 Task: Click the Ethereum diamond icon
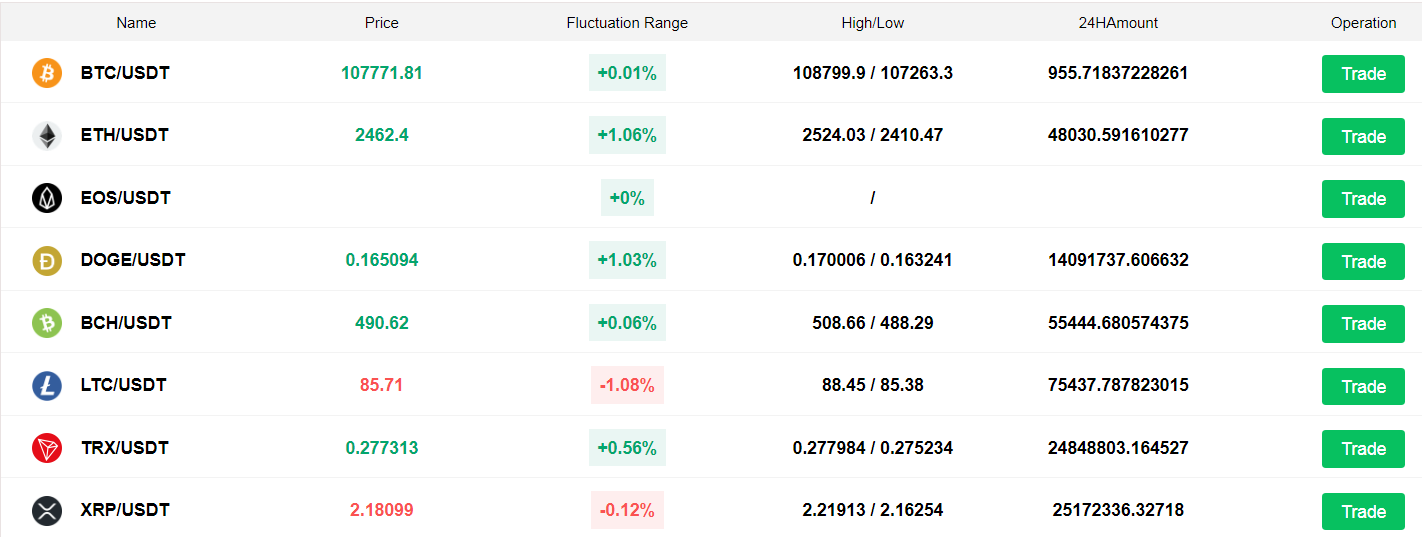click(x=47, y=135)
